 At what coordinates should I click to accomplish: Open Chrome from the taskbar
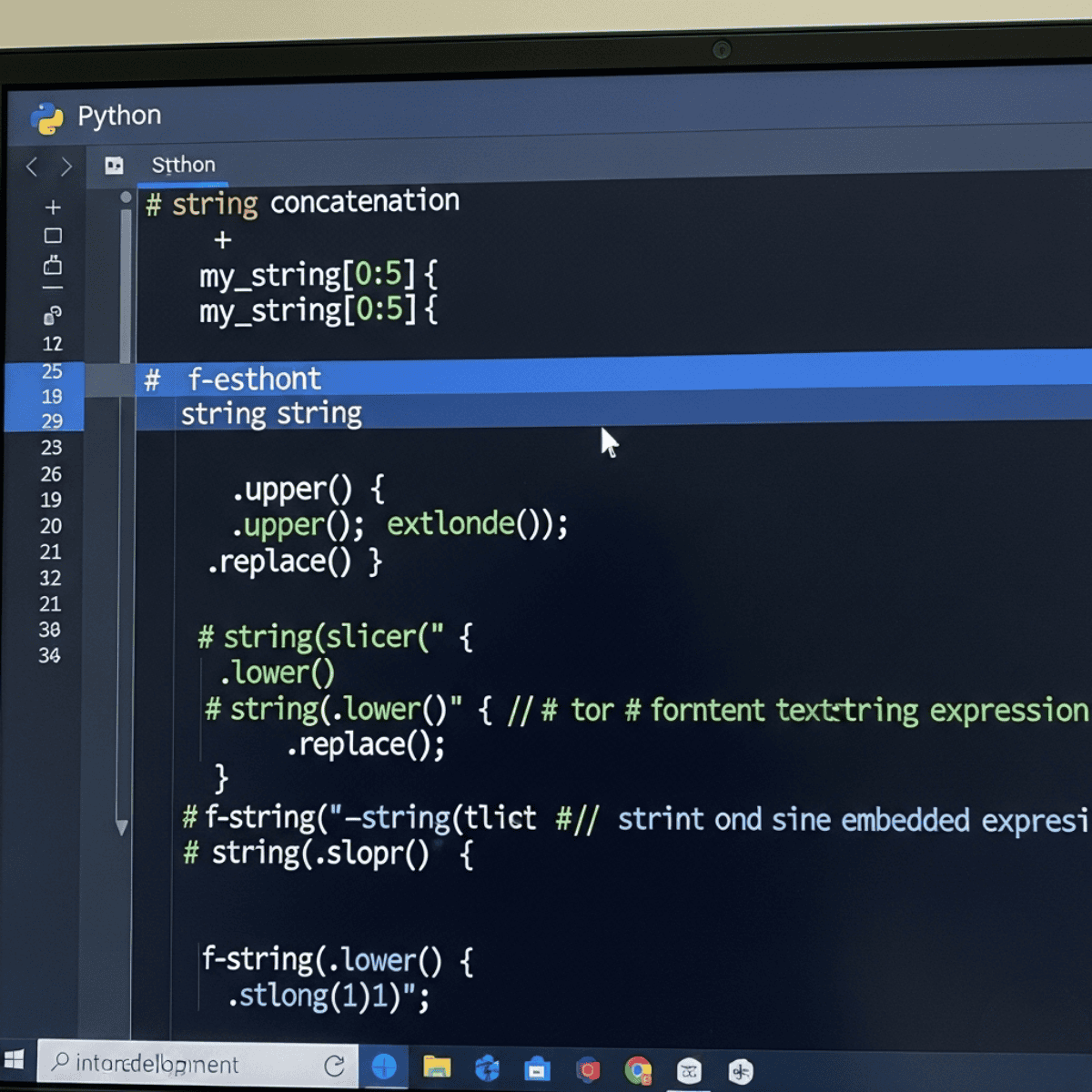click(639, 1067)
